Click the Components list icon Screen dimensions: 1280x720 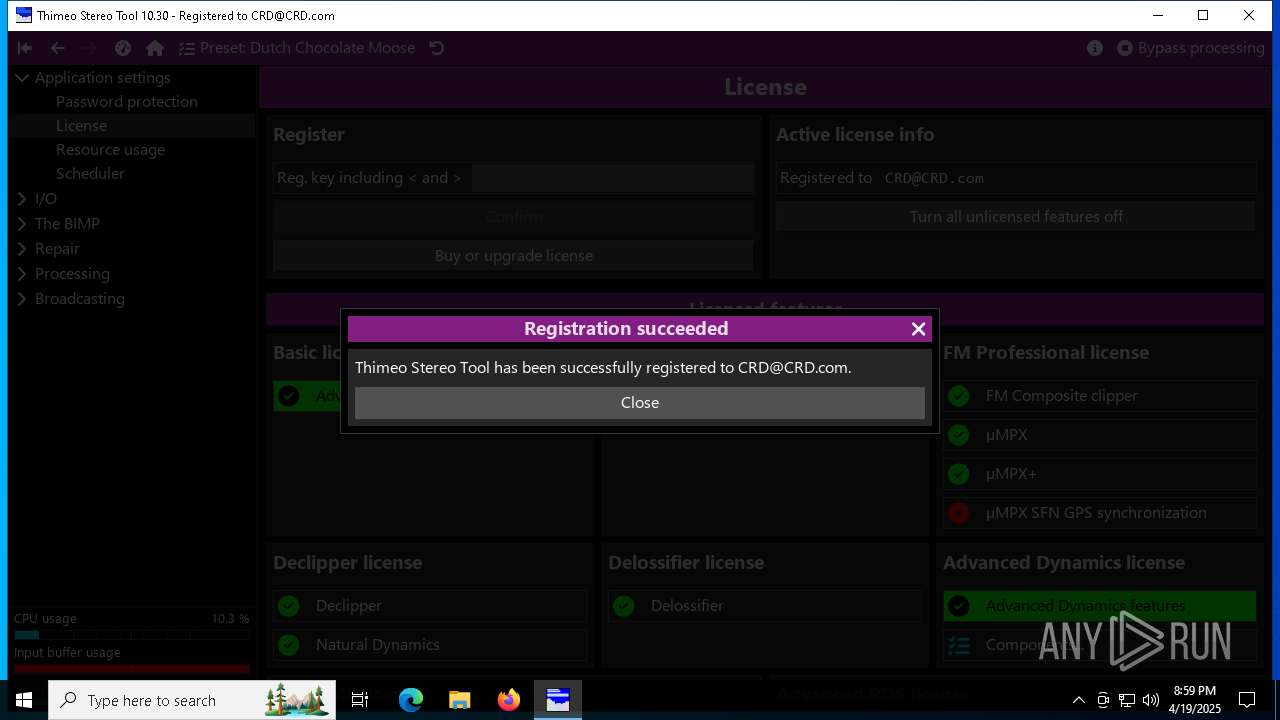[x=958, y=645]
